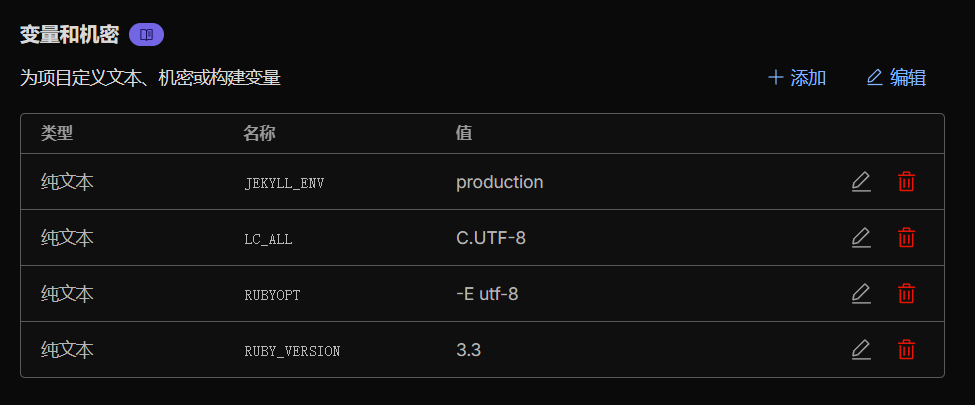Select the JEKYLL_ENV name cell
975x405 pixels.
[284, 183]
